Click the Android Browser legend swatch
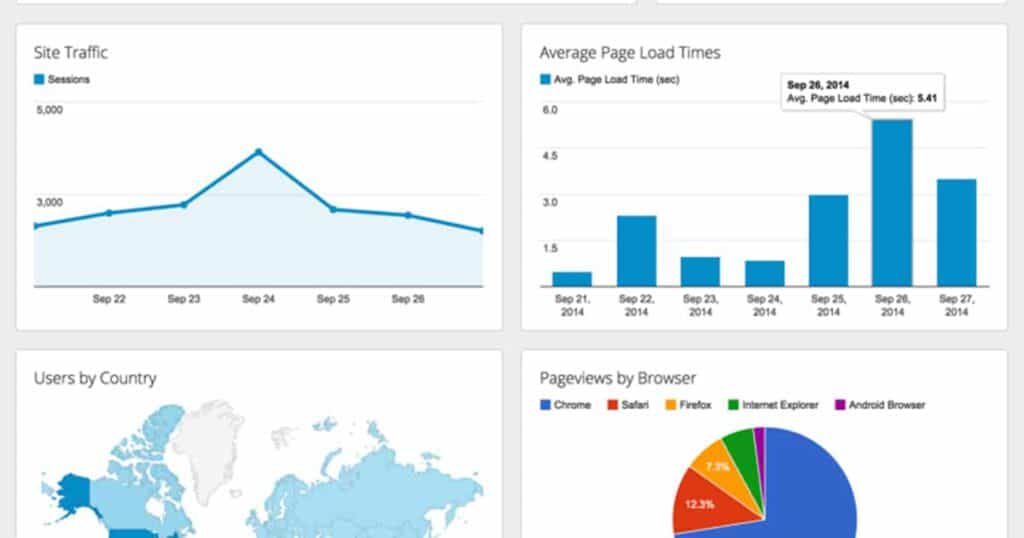1024x538 pixels. click(840, 405)
